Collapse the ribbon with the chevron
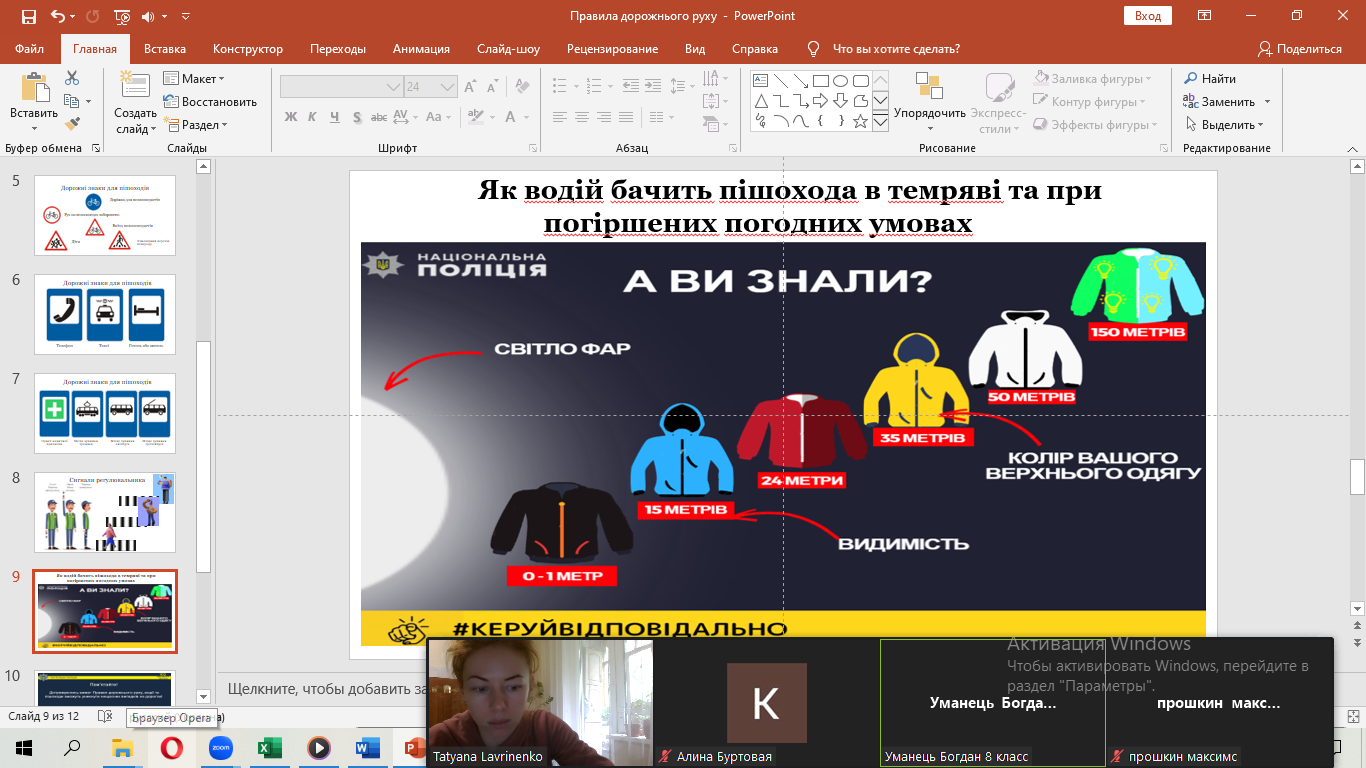This screenshot has width=1366, height=768. 1355,148
